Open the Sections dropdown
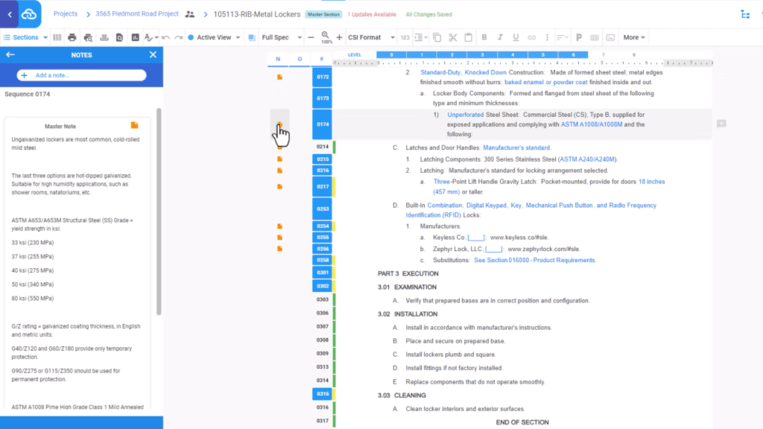This screenshot has width=763, height=429. 25,37
